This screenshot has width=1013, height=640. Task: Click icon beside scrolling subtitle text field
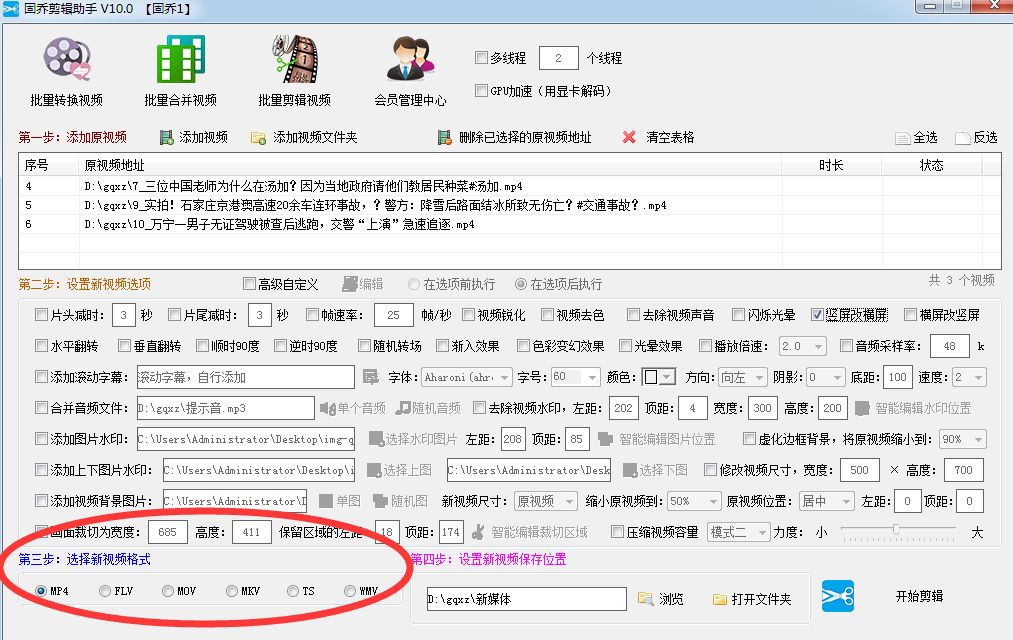click(x=370, y=377)
